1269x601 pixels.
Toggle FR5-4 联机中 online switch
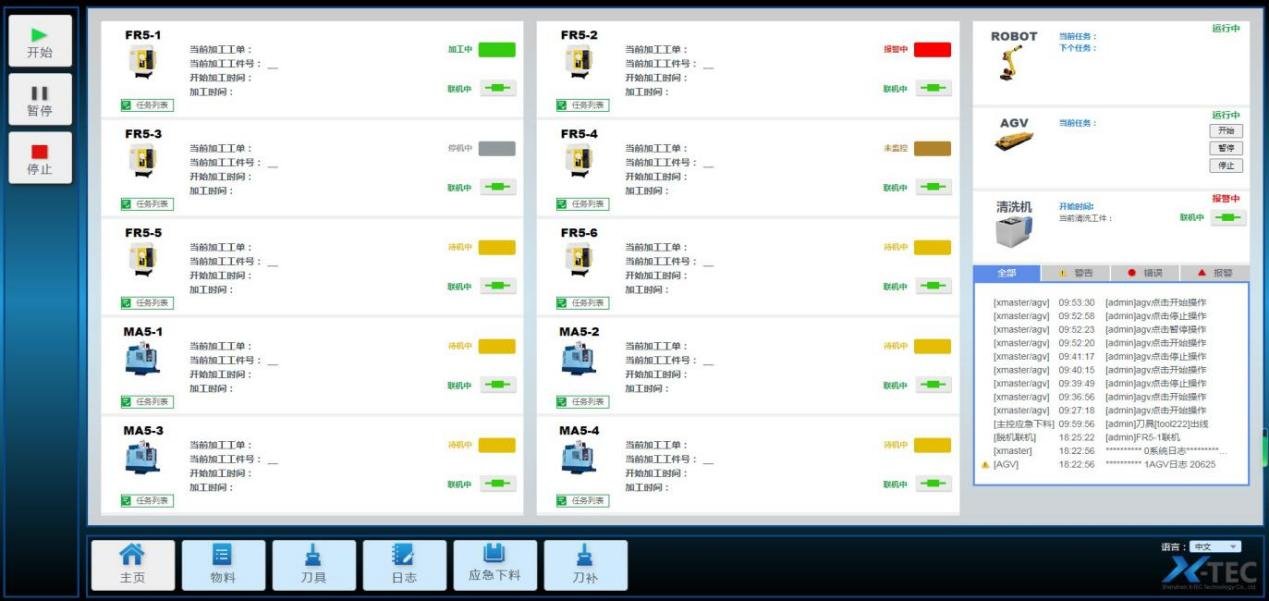click(x=933, y=187)
